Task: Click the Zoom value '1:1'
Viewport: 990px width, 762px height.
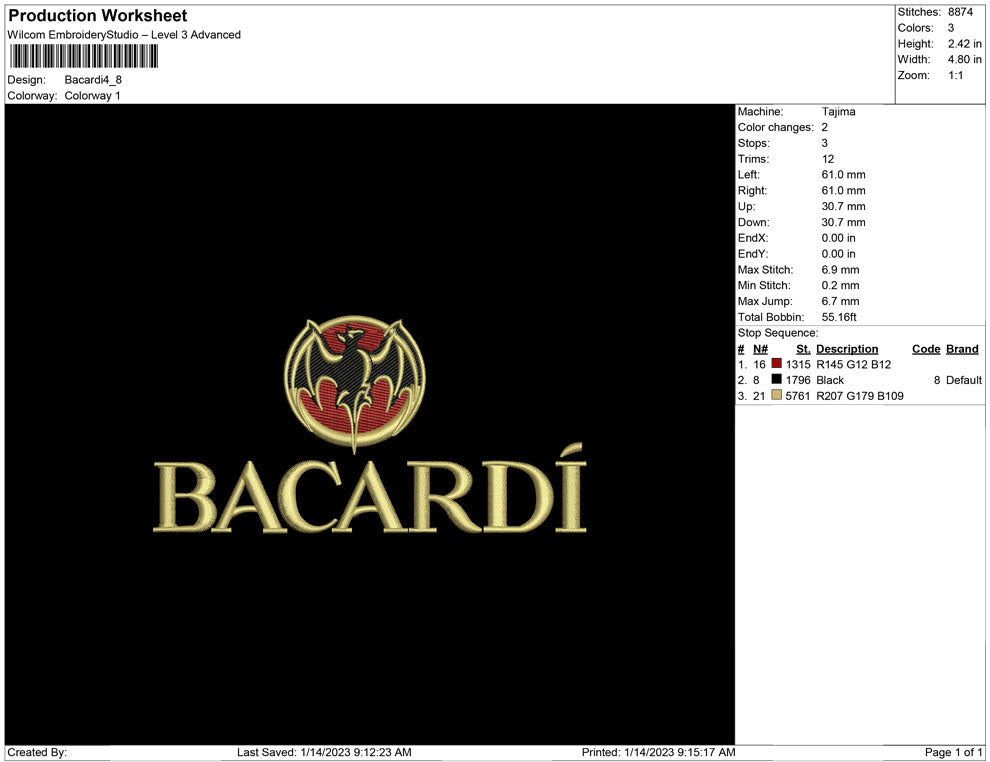Action: pos(956,75)
